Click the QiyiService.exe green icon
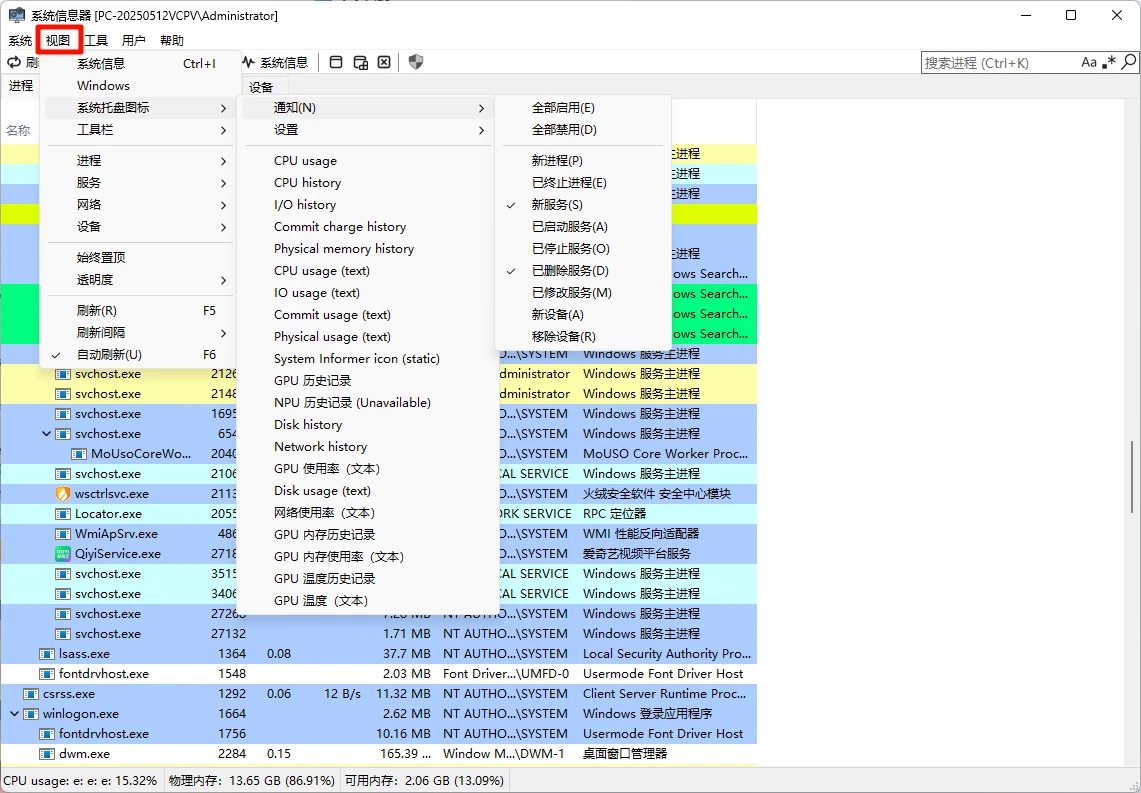1141x793 pixels. (x=63, y=554)
